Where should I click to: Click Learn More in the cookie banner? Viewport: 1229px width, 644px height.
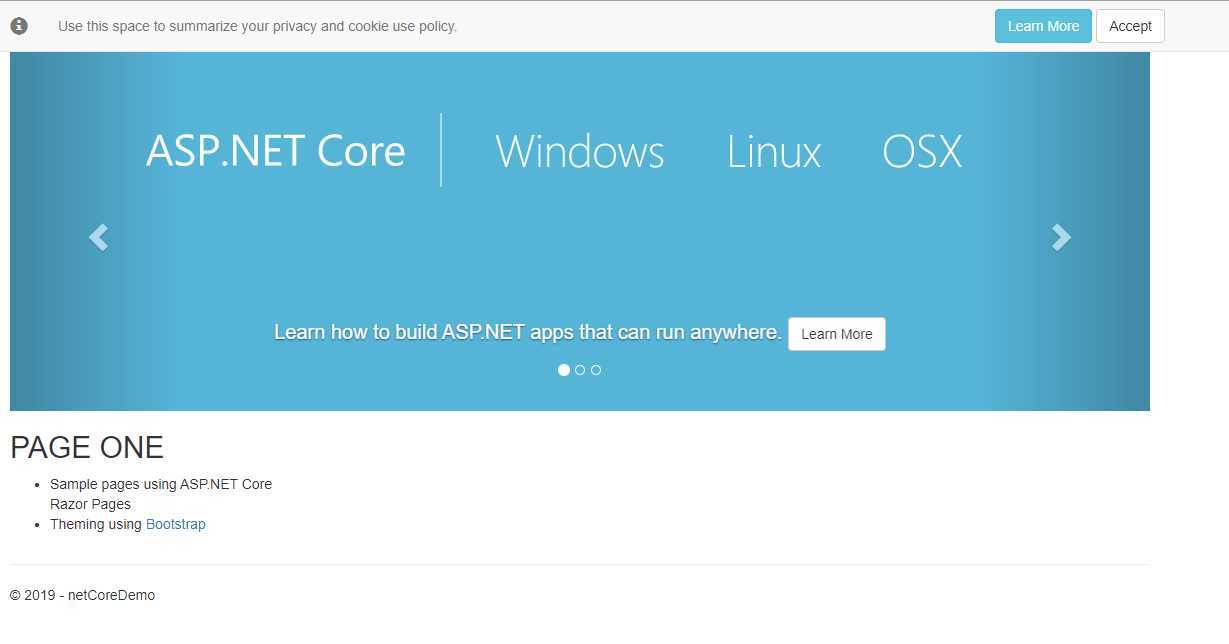[1043, 26]
